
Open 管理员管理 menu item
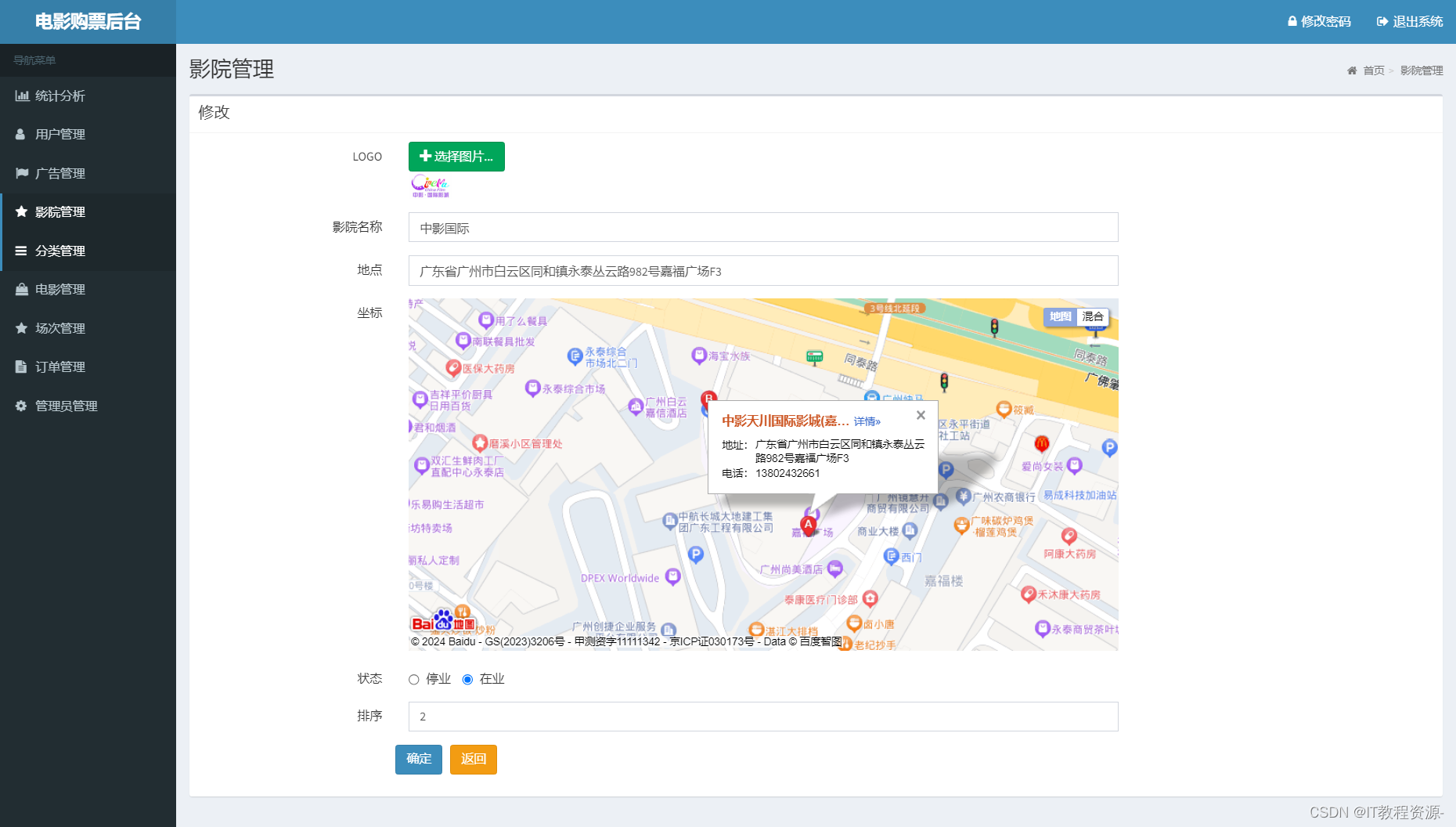88,406
